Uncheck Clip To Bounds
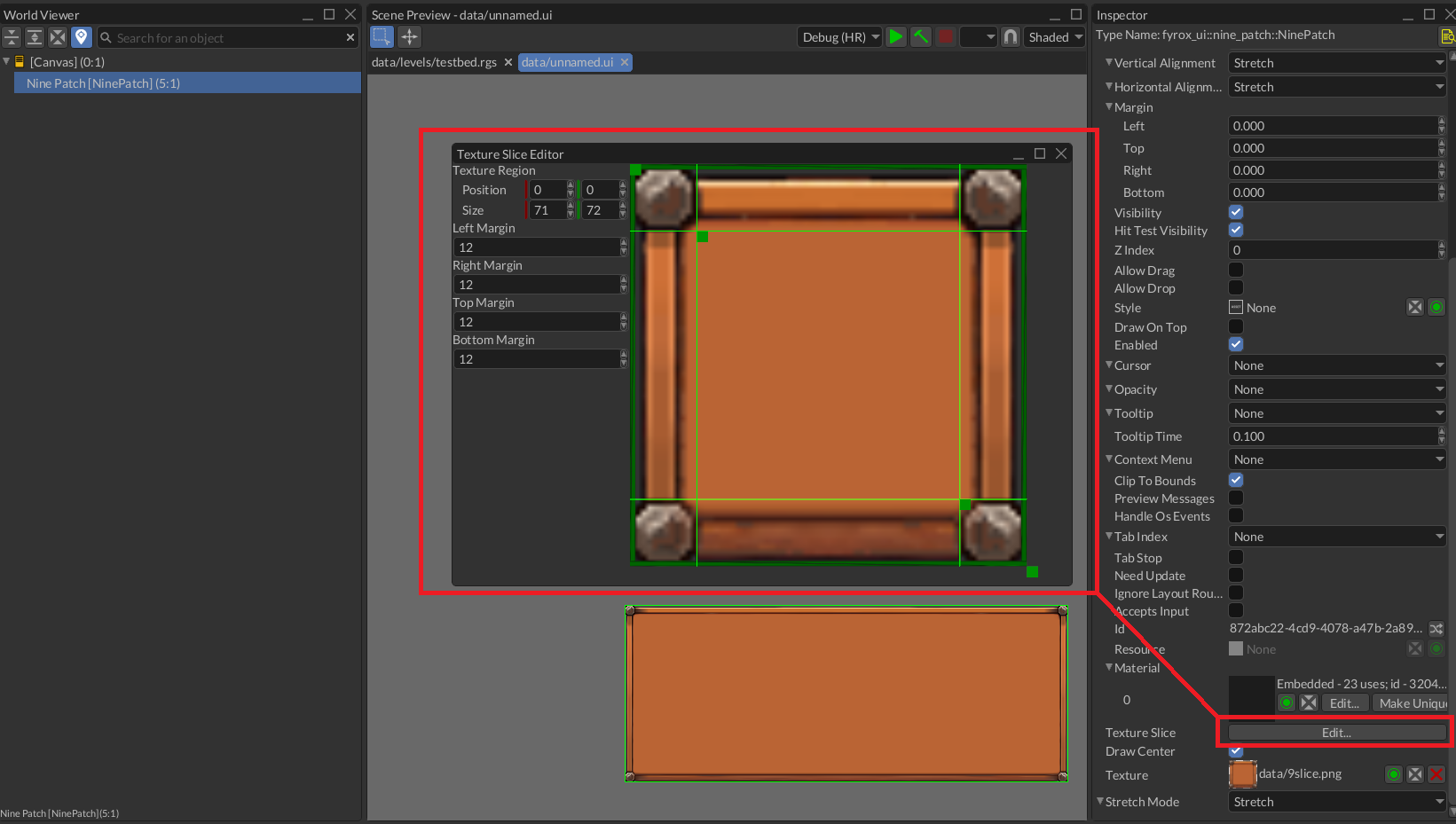 click(x=1235, y=479)
